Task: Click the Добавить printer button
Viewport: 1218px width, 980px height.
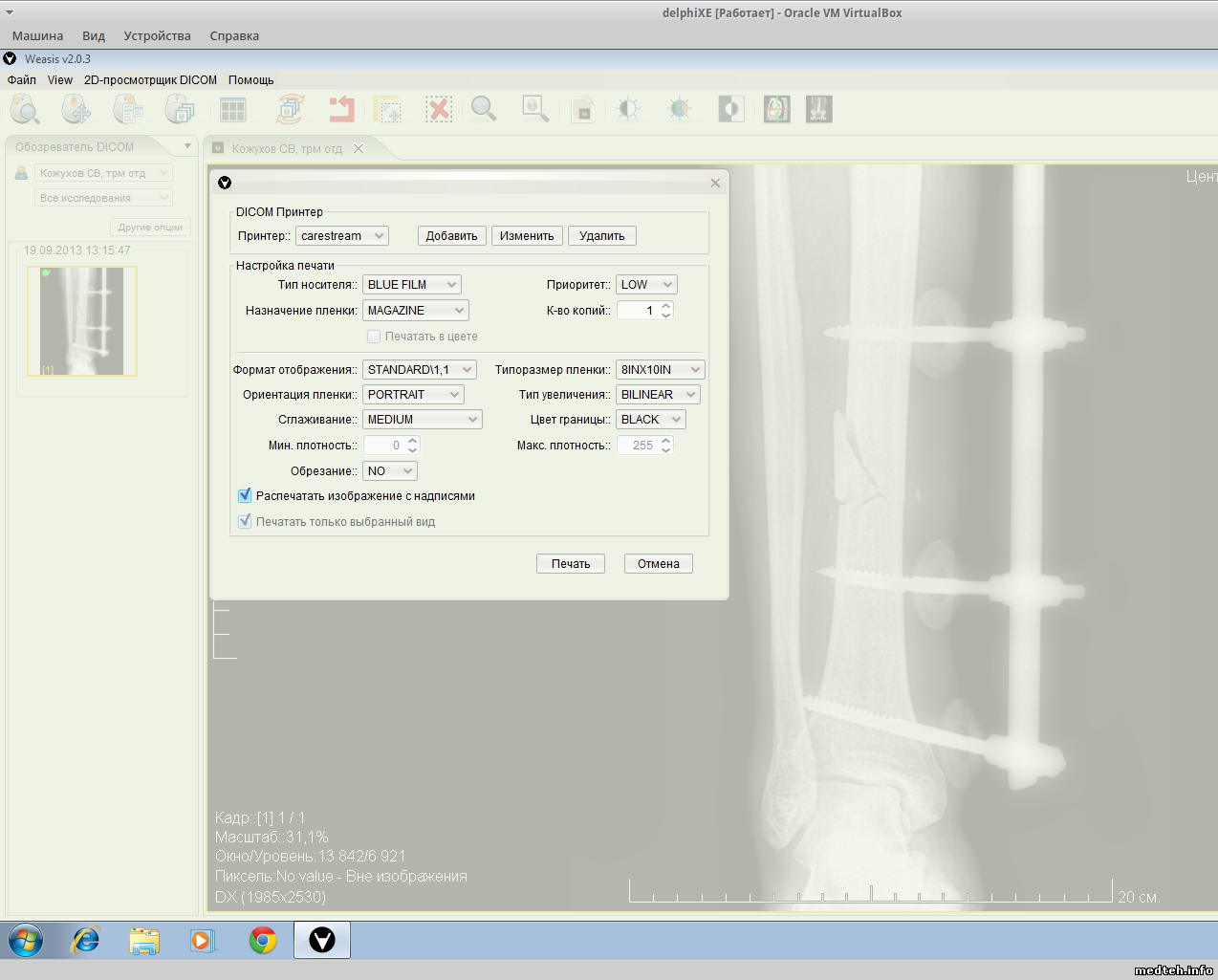Action: click(451, 236)
